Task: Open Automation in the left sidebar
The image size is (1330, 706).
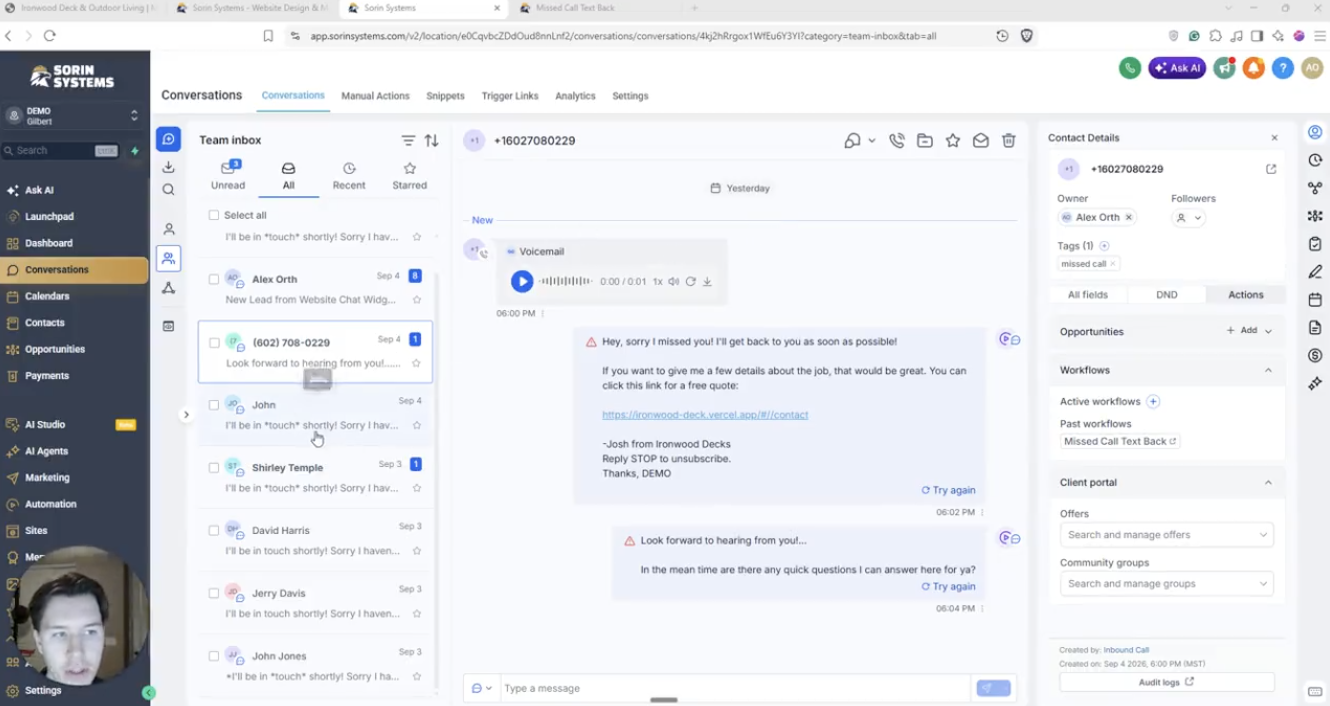Action: [x=50, y=504]
